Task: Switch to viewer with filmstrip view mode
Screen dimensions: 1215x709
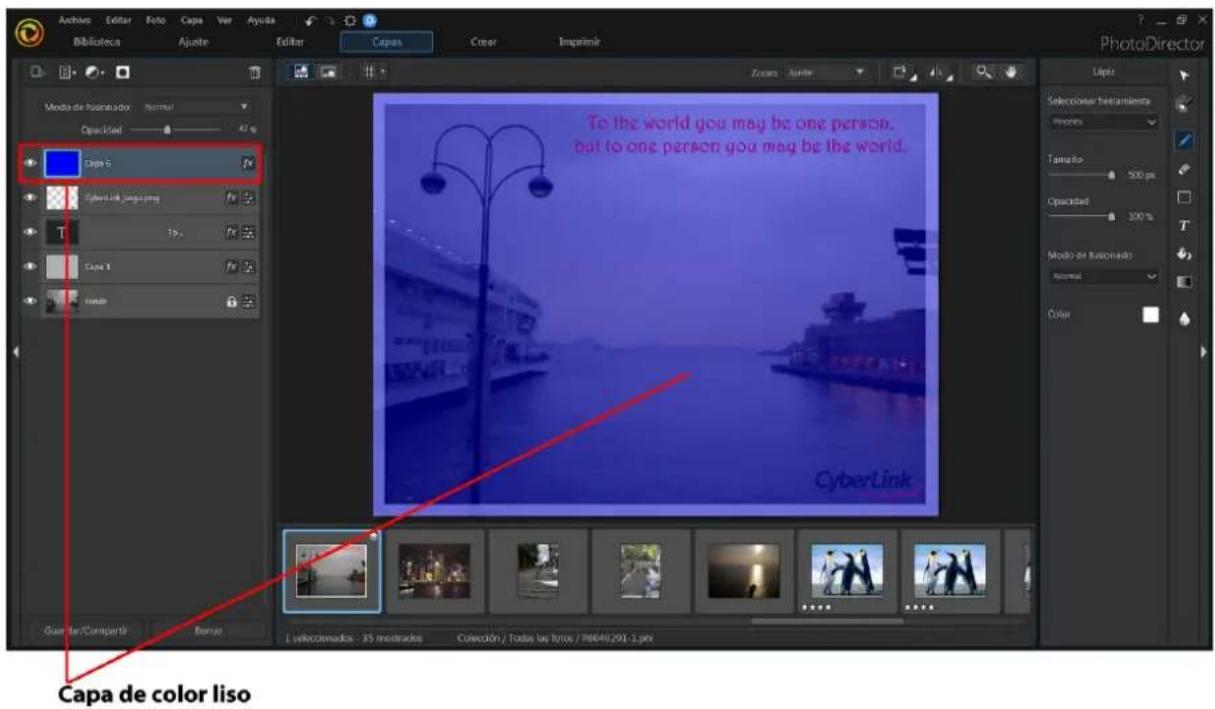Action: (302, 73)
